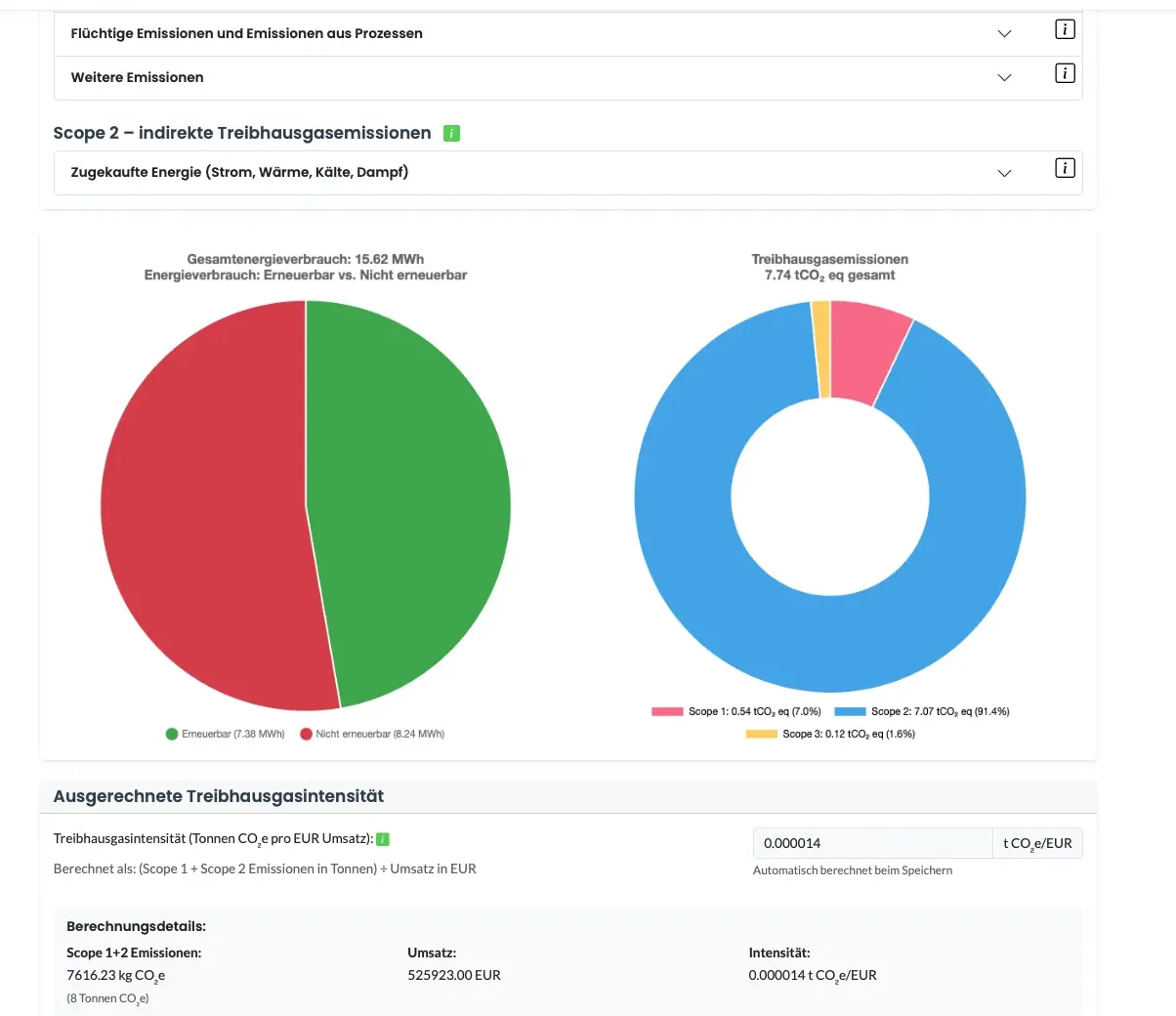Open info icon for Zugekaufte Energie row

click(x=1065, y=168)
